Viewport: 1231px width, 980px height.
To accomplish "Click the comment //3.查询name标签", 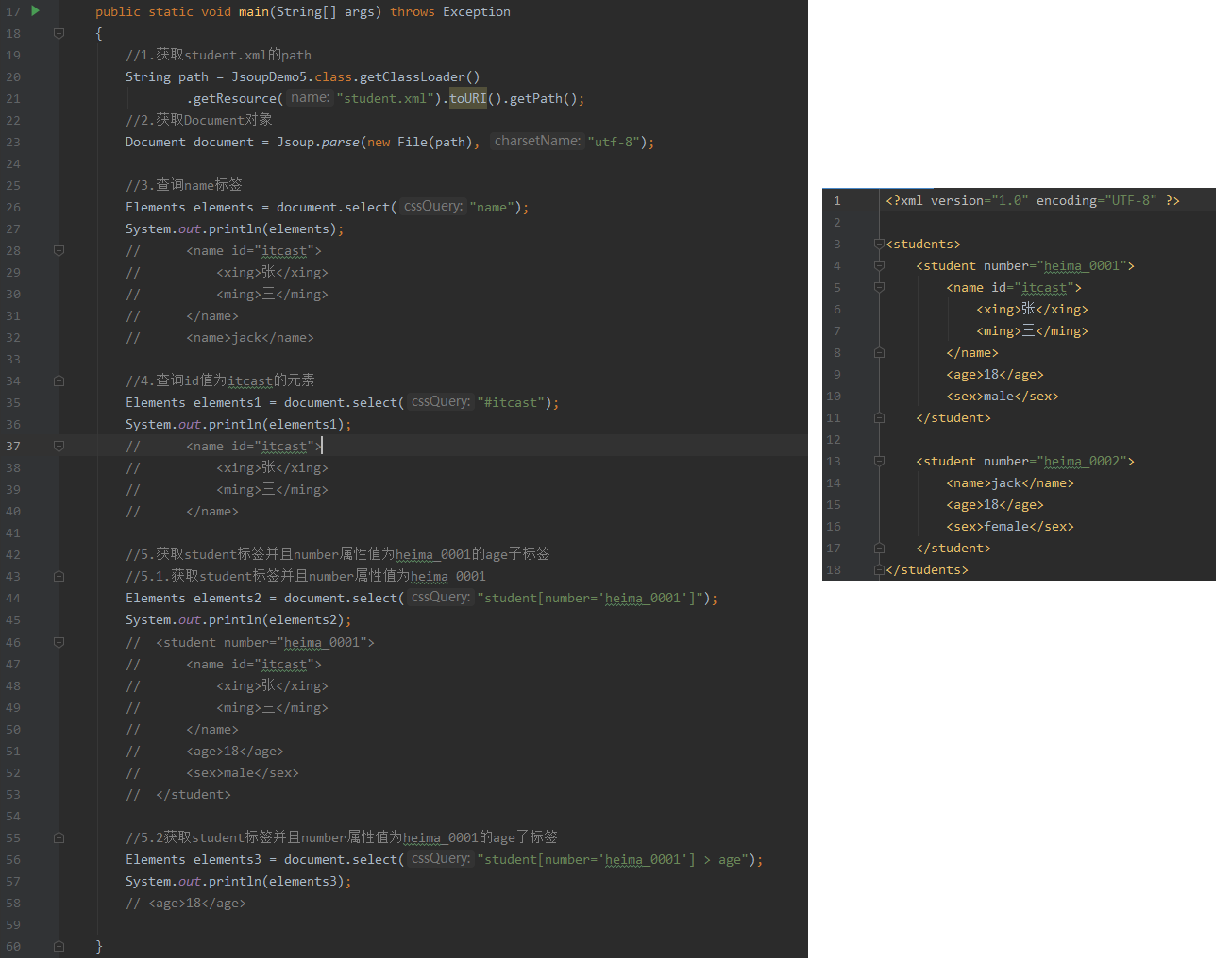I will 184,185.
